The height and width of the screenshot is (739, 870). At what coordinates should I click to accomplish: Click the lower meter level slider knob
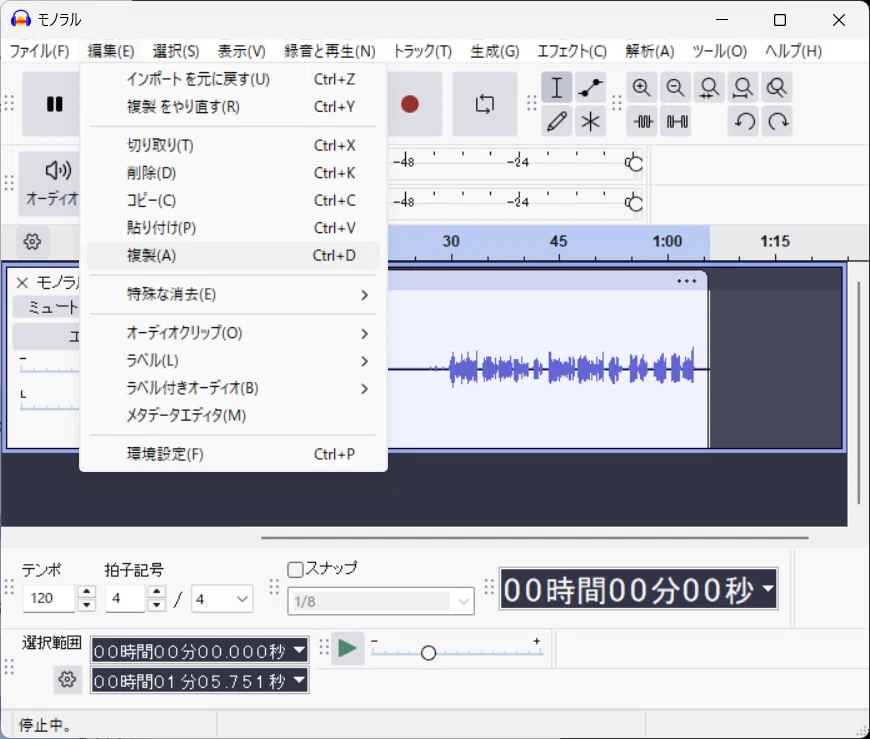pos(634,203)
